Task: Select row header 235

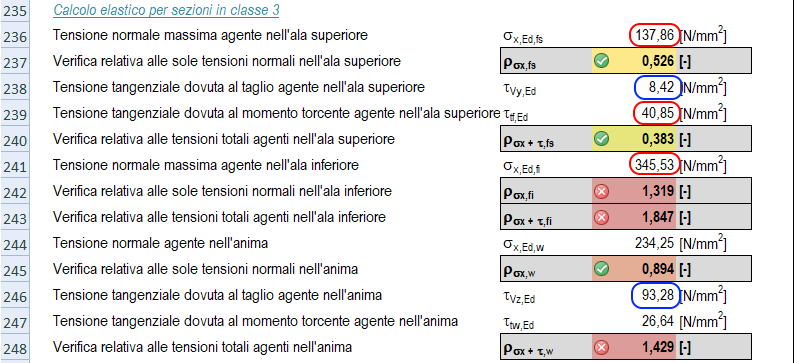Action: (15, 10)
